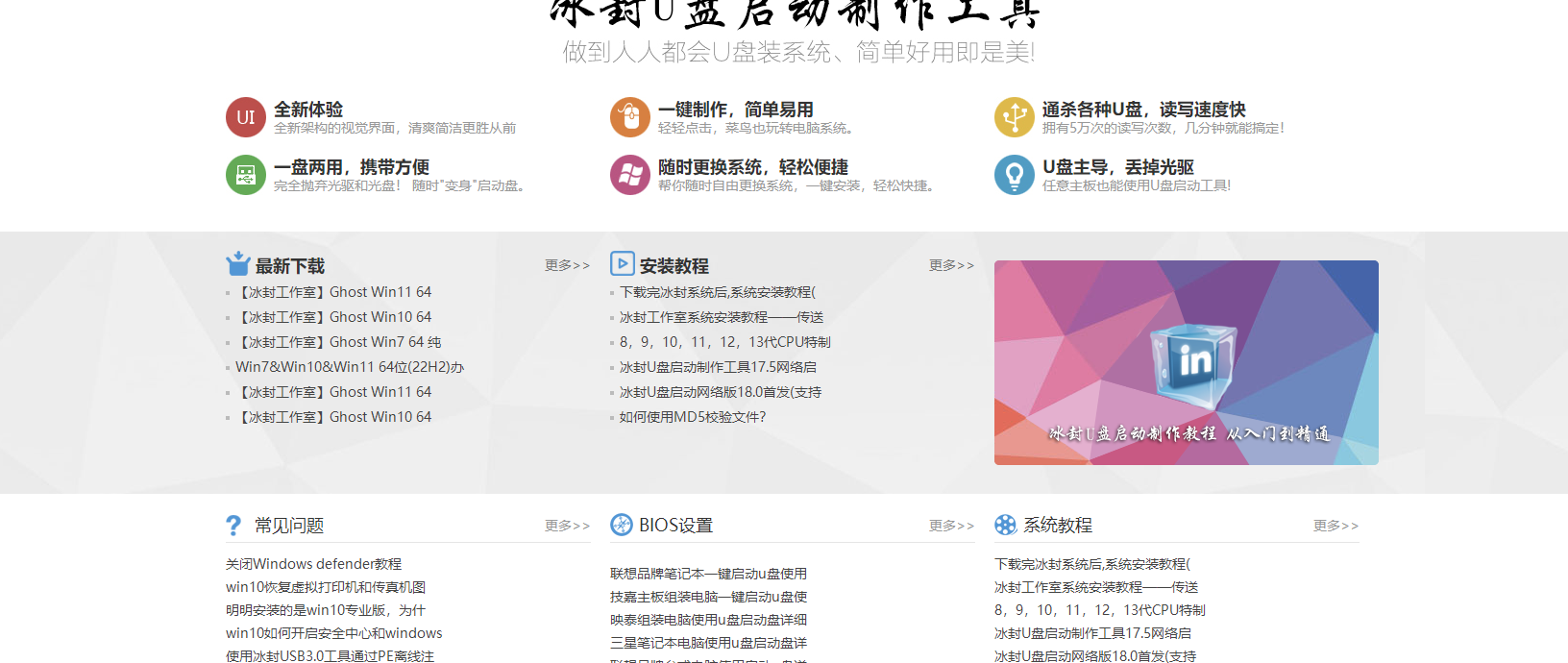Open 使用冰封USB3.0工具通过PE离线注 article

[x=331, y=655]
